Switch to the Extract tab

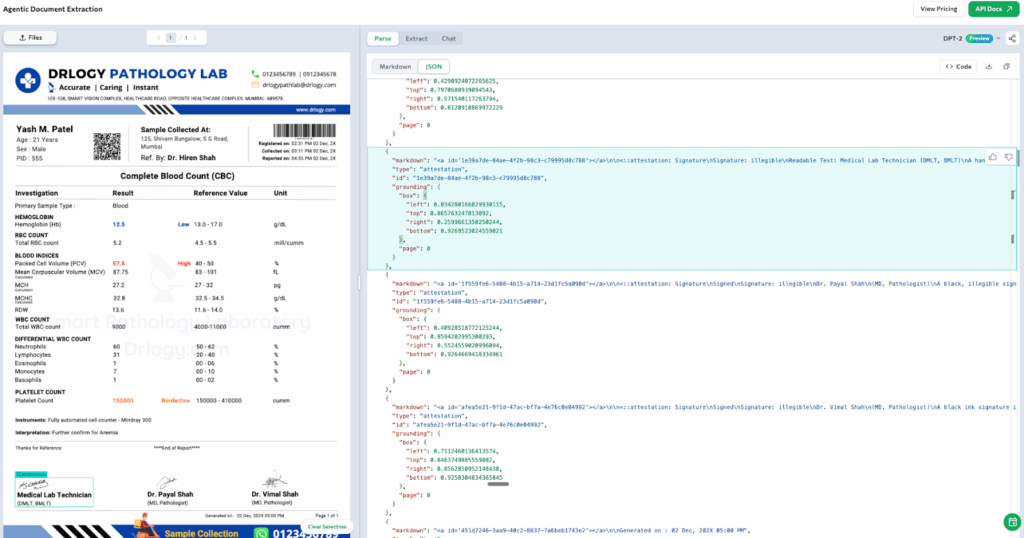coord(416,38)
